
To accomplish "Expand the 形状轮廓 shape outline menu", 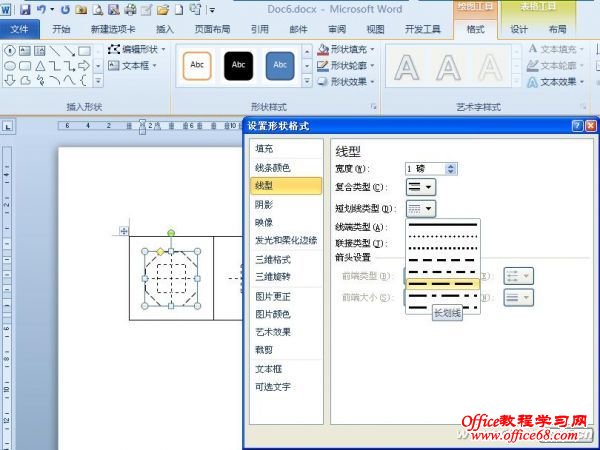I will (x=346, y=66).
